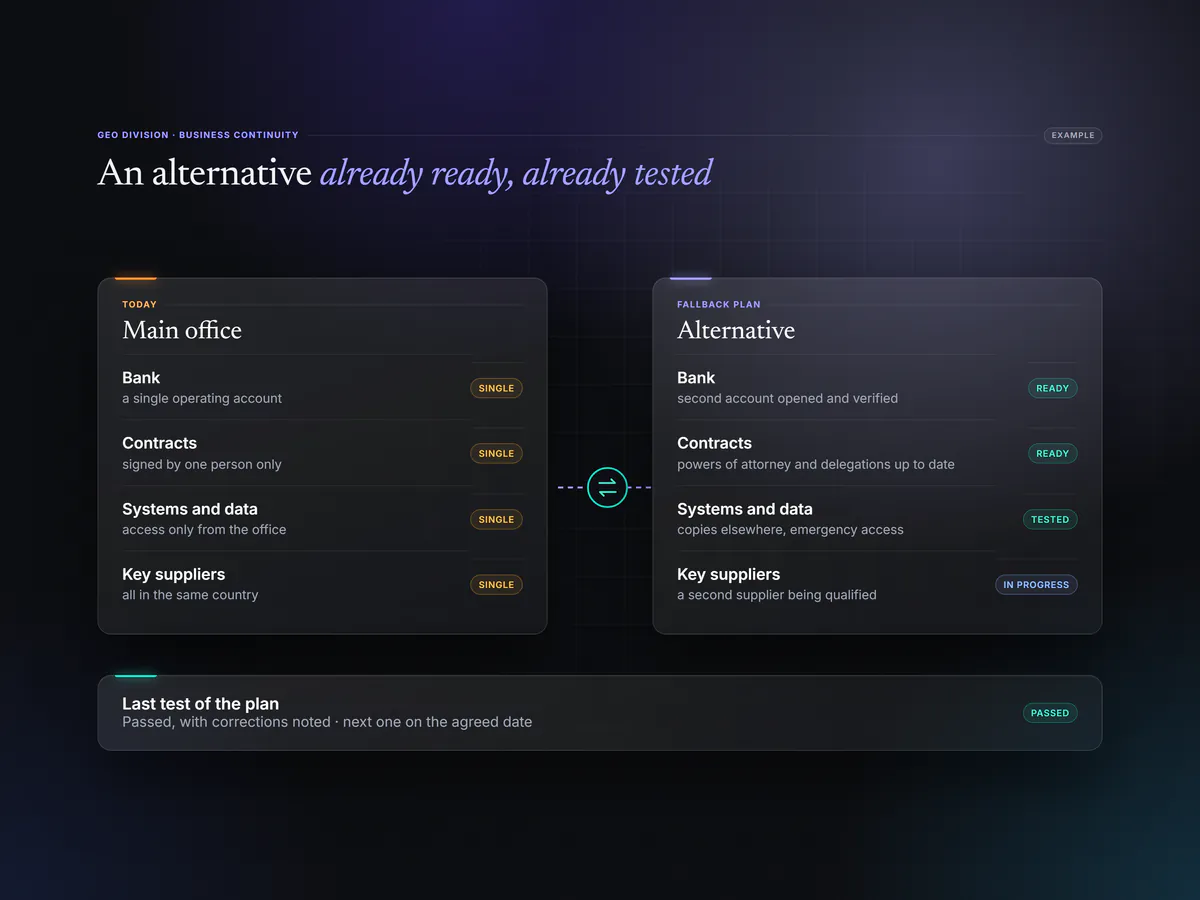The image size is (1200, 900).
Task: Click the orange TODAY label
Action: (x=139, y=304)
